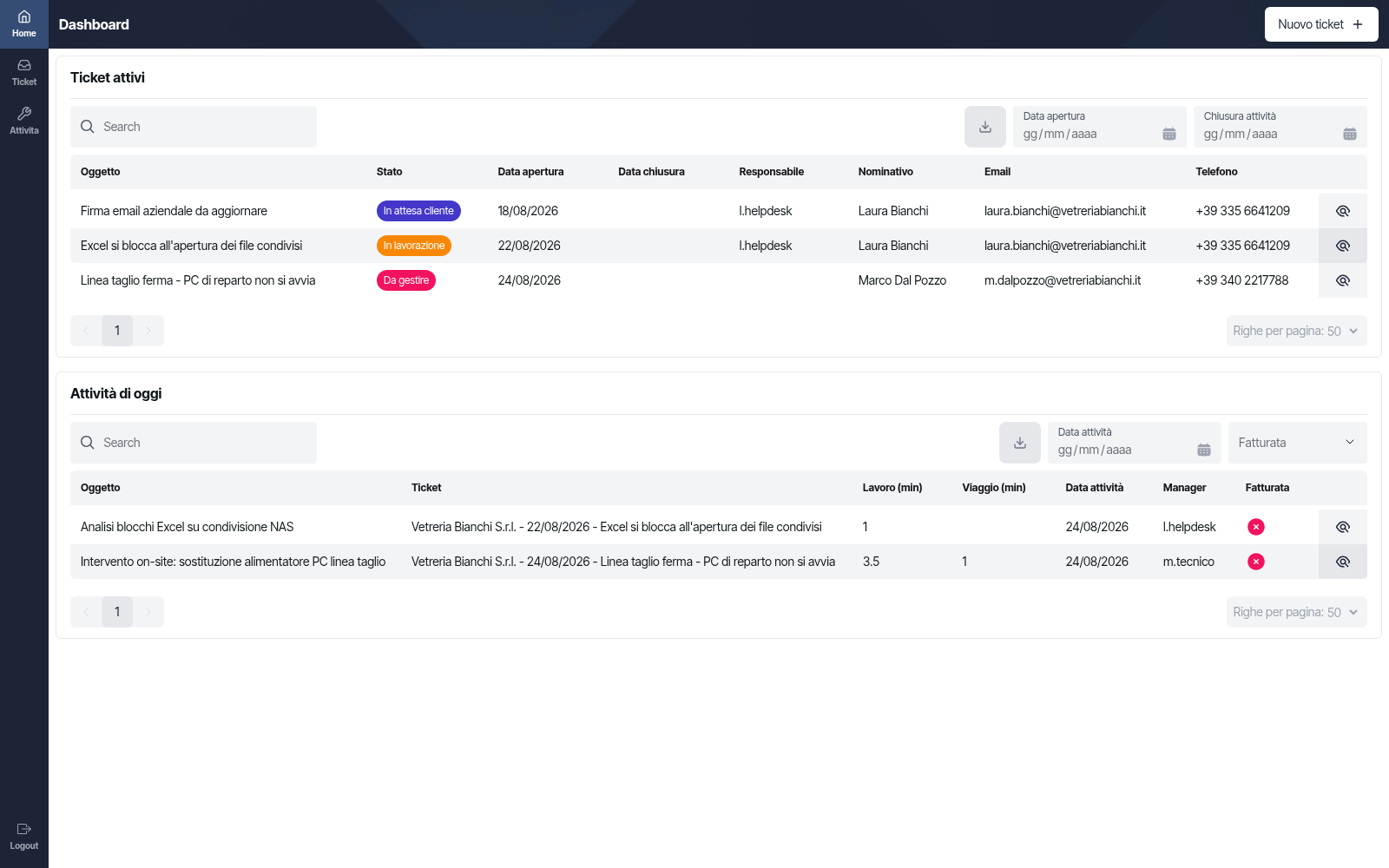Open the Data apertura calendar picker icon
This screenshot has width=1389, height=868.
point(1169,134)
